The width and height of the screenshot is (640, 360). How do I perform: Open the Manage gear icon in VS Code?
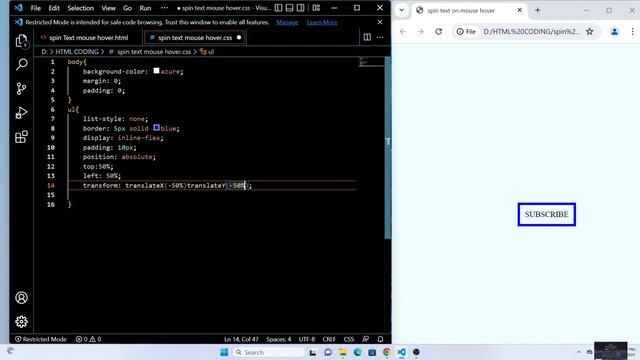click(21, 322)
